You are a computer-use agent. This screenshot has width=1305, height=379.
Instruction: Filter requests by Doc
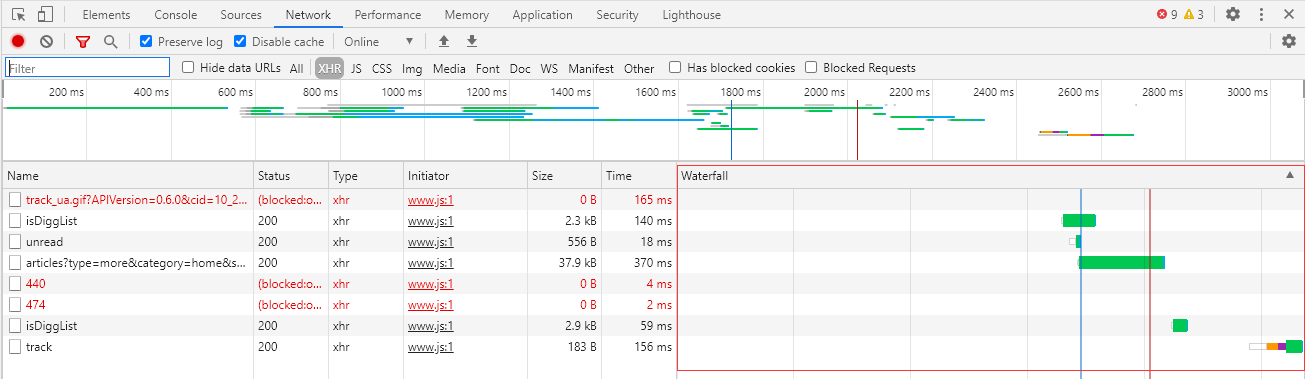[x=520, y=69]
